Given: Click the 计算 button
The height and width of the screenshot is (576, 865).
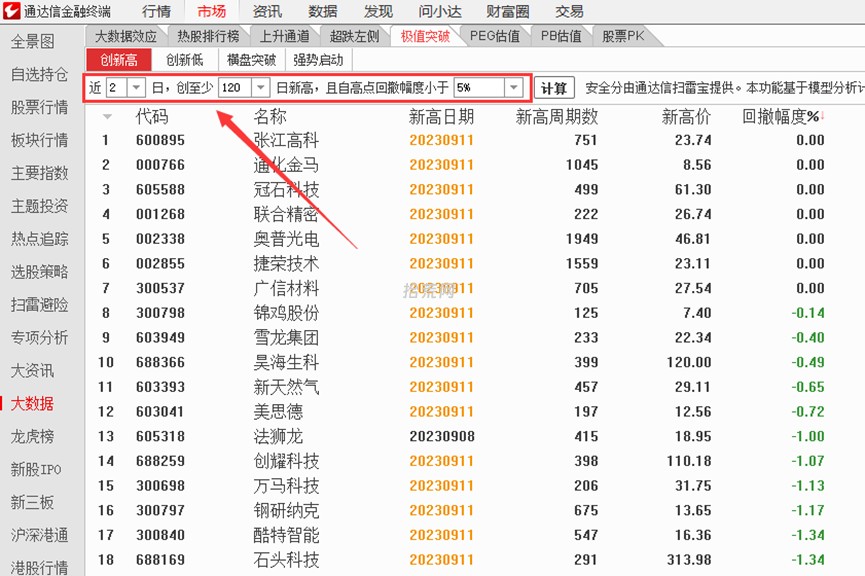Looking at the screenshot, I should pyautogui.click(x=554, y=88).
